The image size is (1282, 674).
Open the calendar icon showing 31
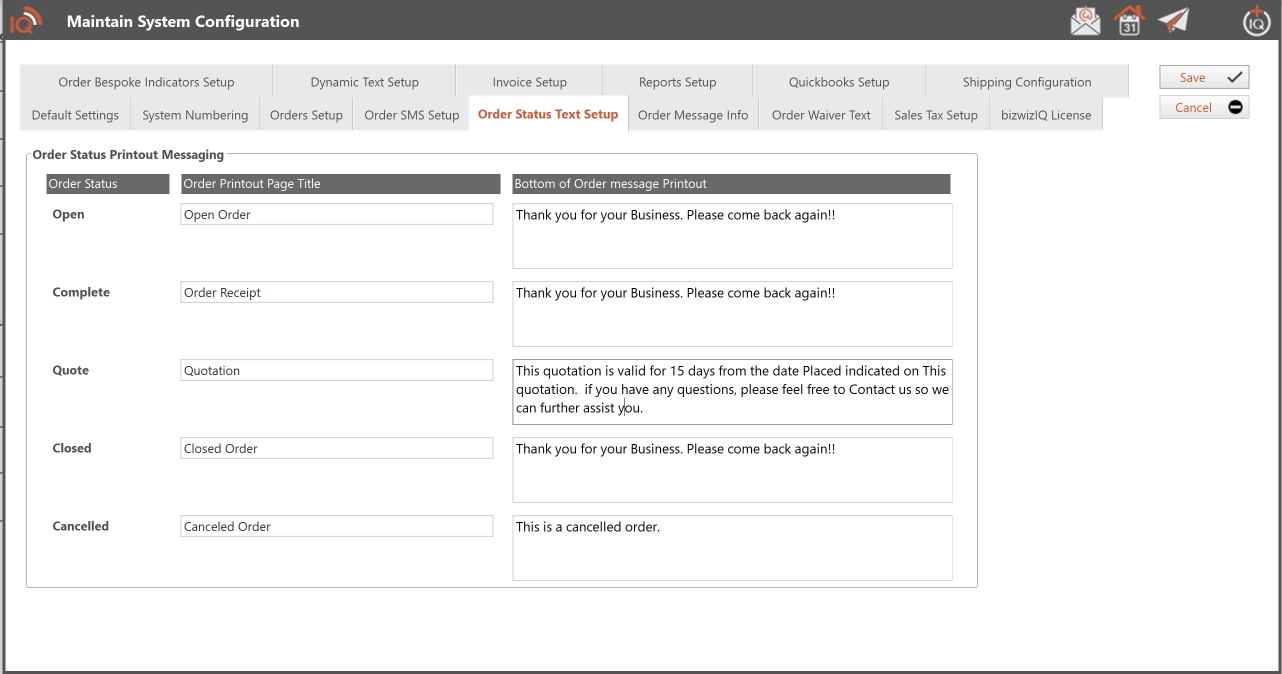(x=1129, y=21)
